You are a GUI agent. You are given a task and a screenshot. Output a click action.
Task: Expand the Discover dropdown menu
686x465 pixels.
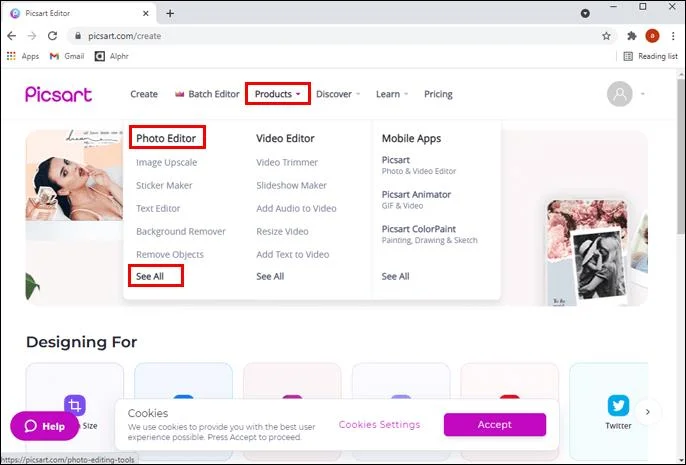pos(338,94)
